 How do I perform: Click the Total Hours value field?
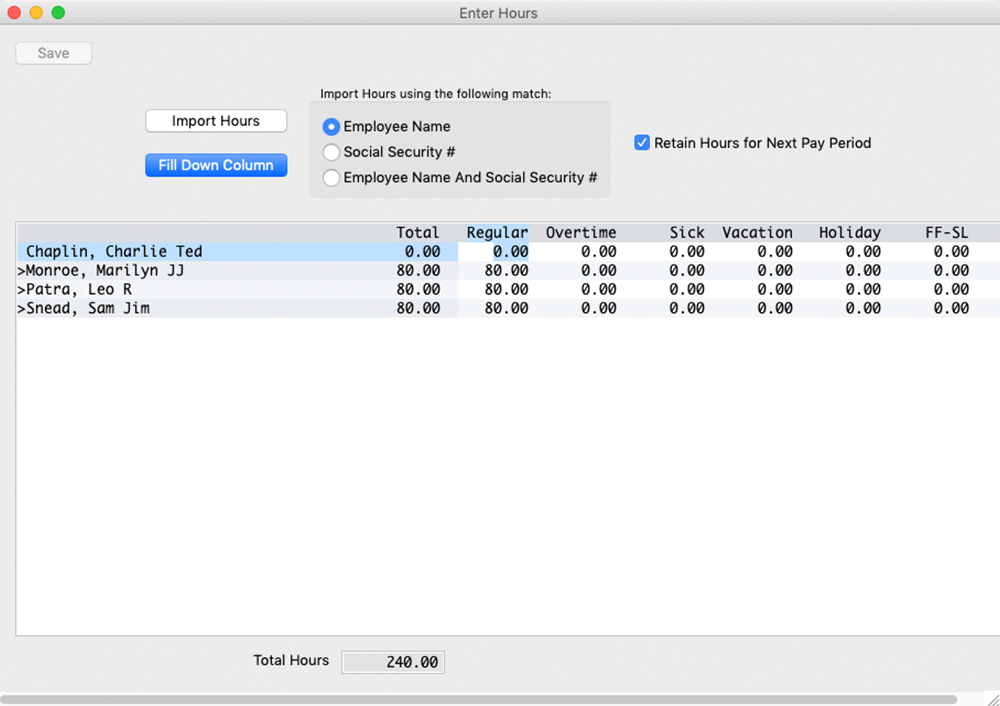click(392, 661)
